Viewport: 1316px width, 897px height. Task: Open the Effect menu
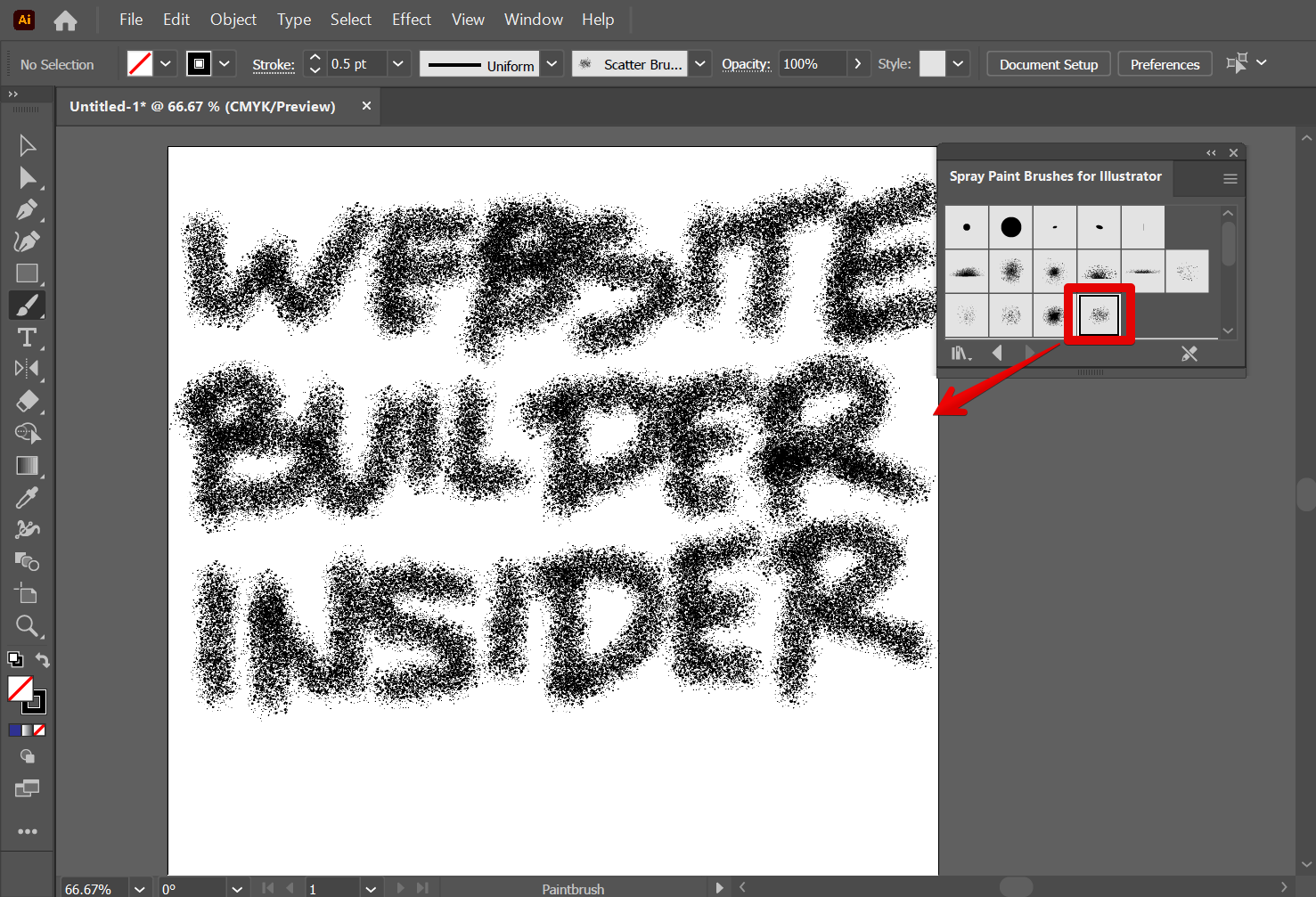(411, 20)
